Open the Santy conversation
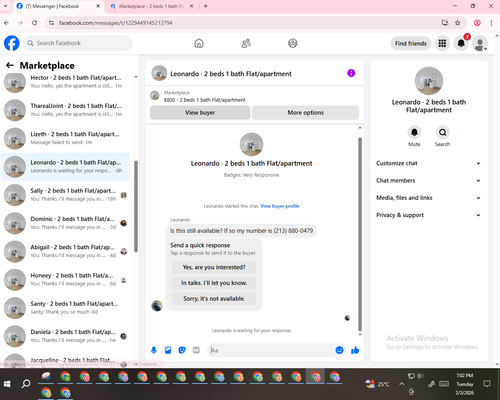The height and width of the screenshot is (400, 500). click(65, 308)
